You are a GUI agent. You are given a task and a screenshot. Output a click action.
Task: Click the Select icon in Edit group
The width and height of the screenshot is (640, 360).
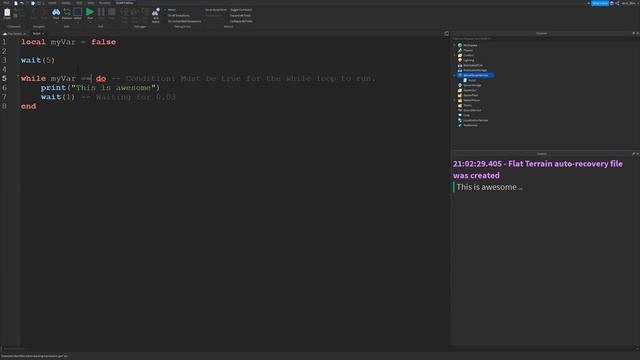coord(78,12)
